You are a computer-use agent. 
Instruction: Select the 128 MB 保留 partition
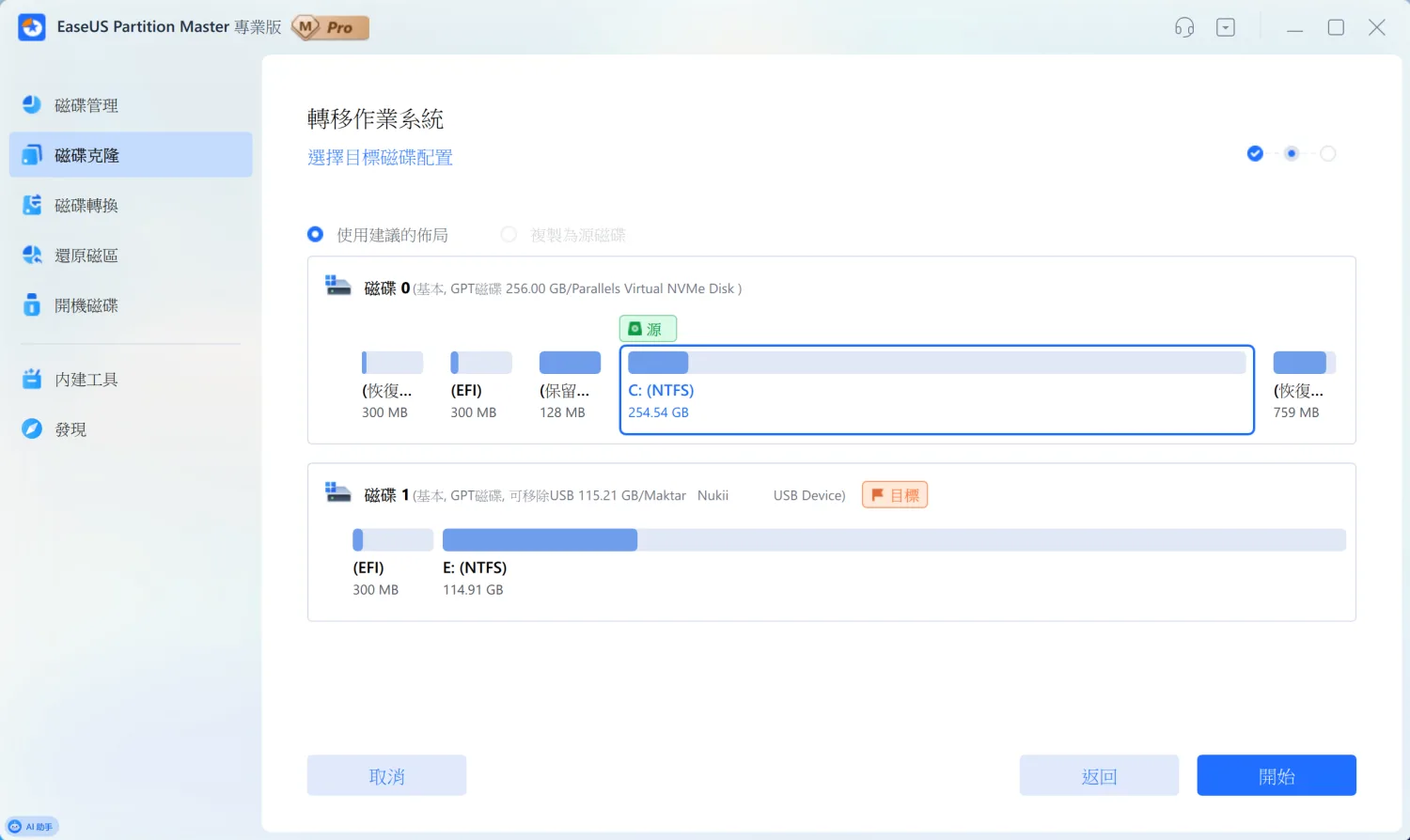[570, 386]
